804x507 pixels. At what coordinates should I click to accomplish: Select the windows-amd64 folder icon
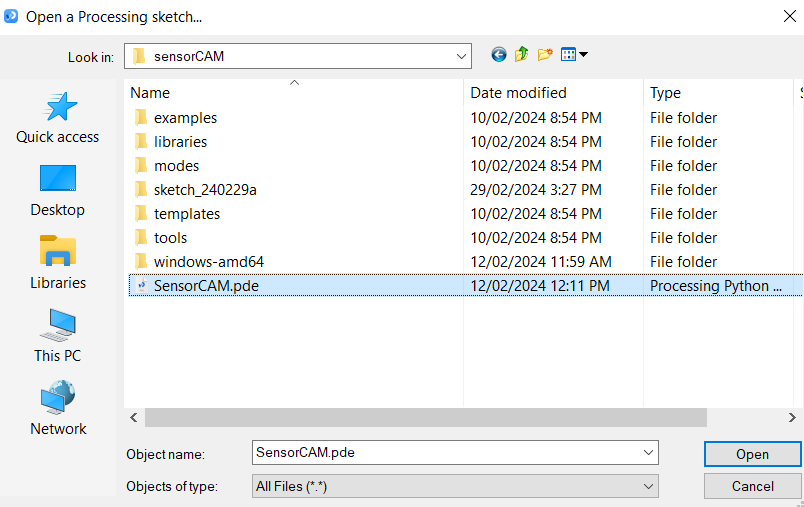coord(140,262)
